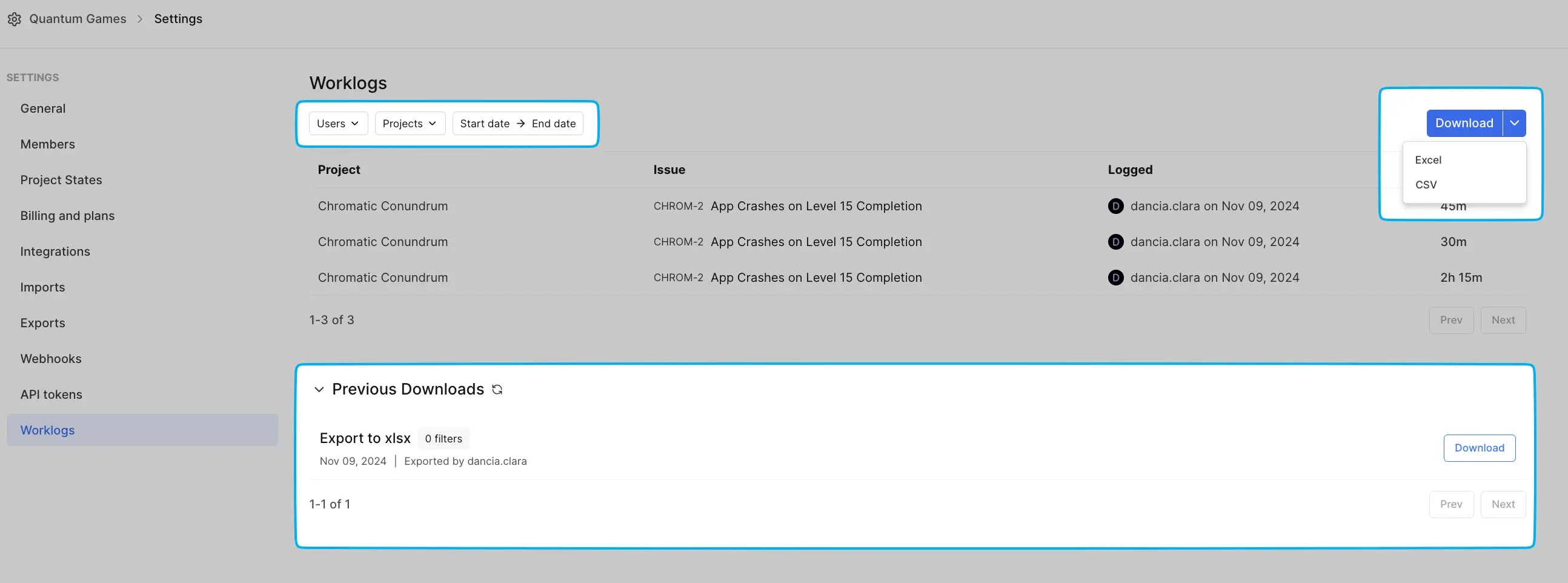Select Members in the settings sidebar

click(47, 144)
